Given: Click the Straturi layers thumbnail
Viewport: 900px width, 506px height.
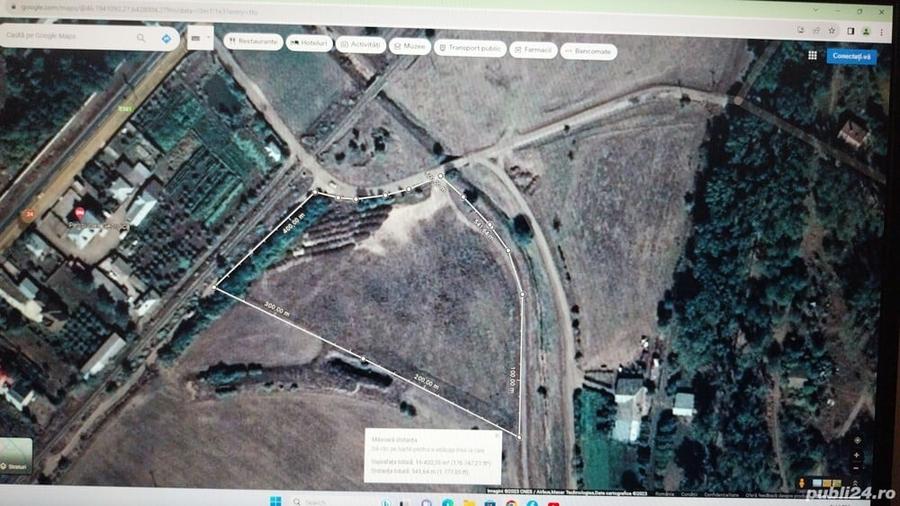Looking at the screenshot, I should click(15, 456).
